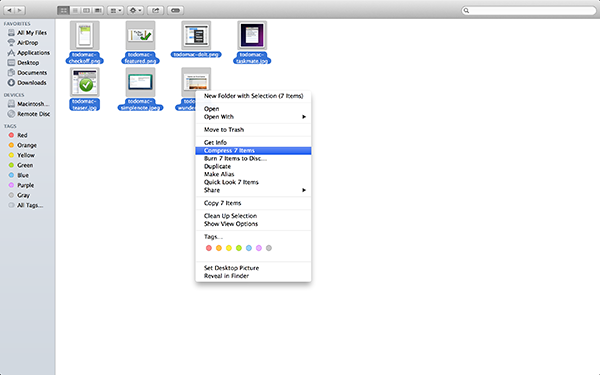The image size is (600, 375).
Task: Switch to list view in toolbar
Action: click(x=75, y=10)
